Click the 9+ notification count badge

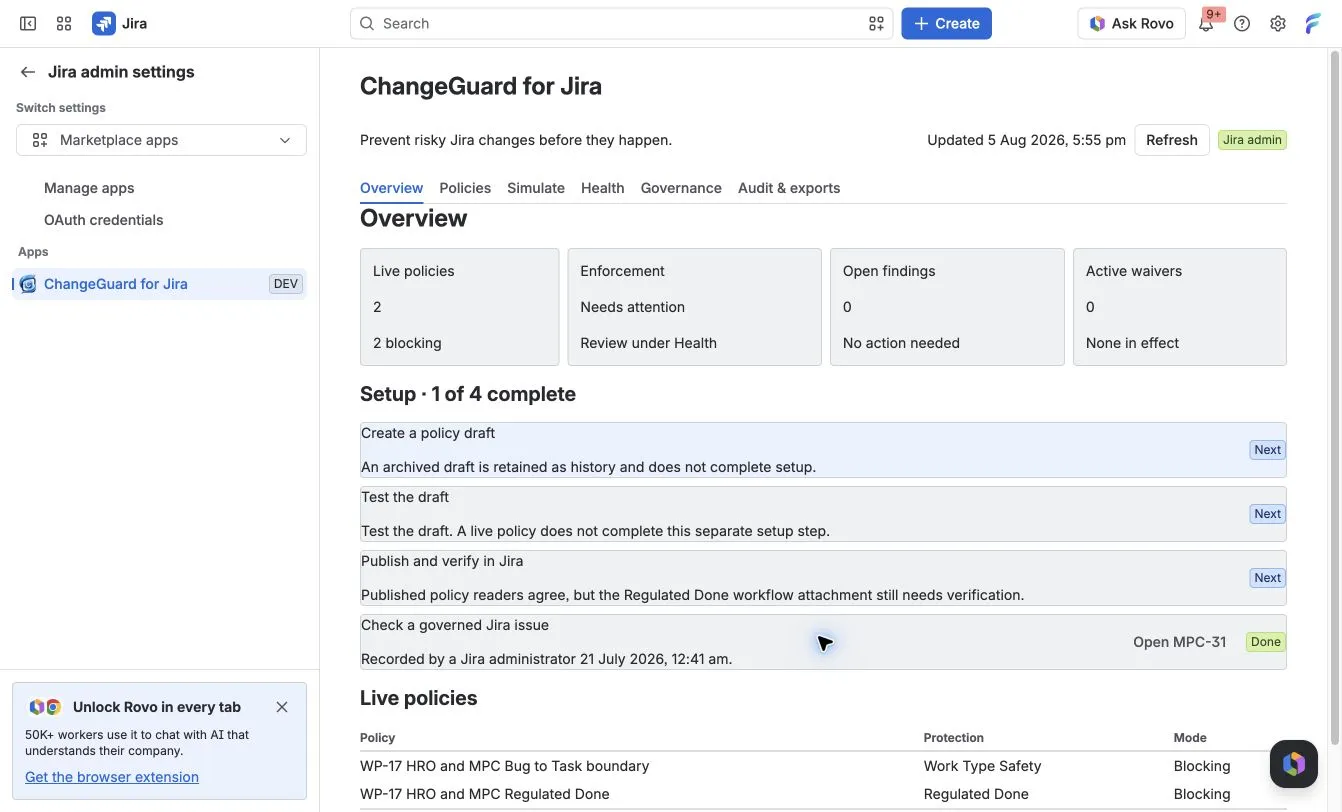pyautogui.click(x=1214, y=14)
